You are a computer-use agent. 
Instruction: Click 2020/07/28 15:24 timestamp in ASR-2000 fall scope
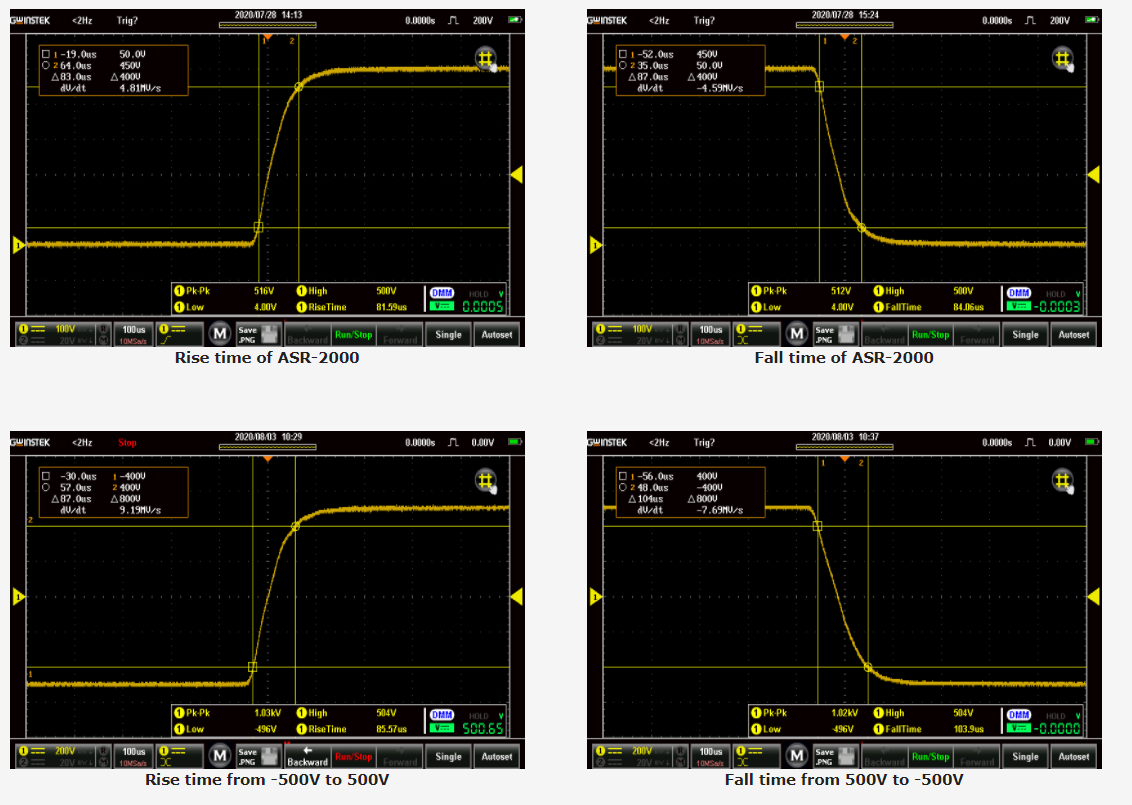(x=845, y=15)
